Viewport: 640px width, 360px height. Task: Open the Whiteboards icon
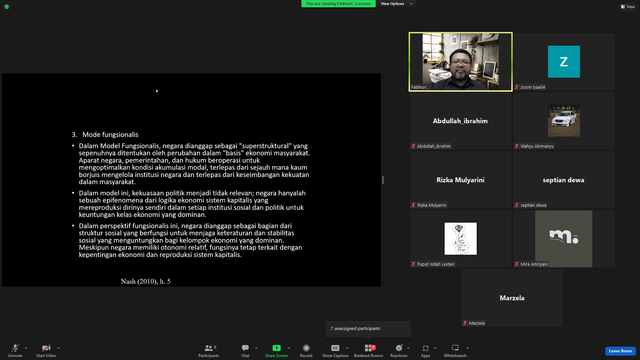point(455,348)
